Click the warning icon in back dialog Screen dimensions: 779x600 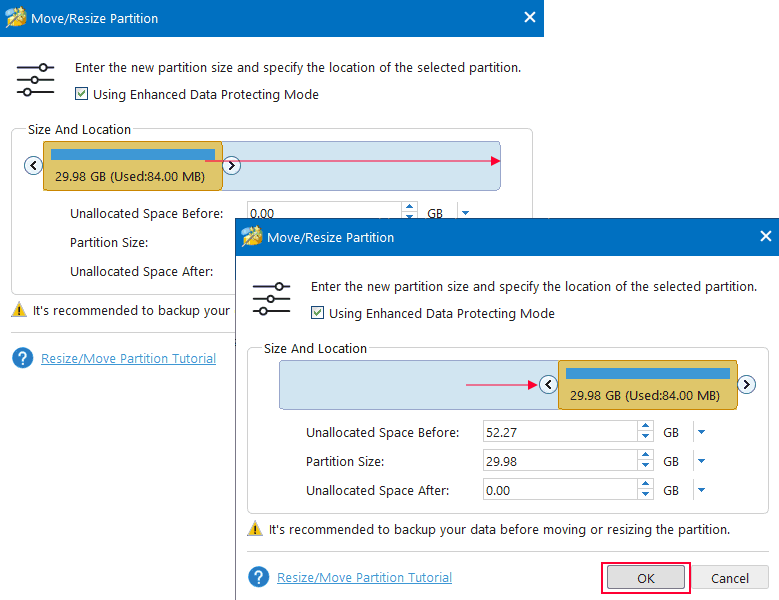pyautogui.click(x=19, y=310)
